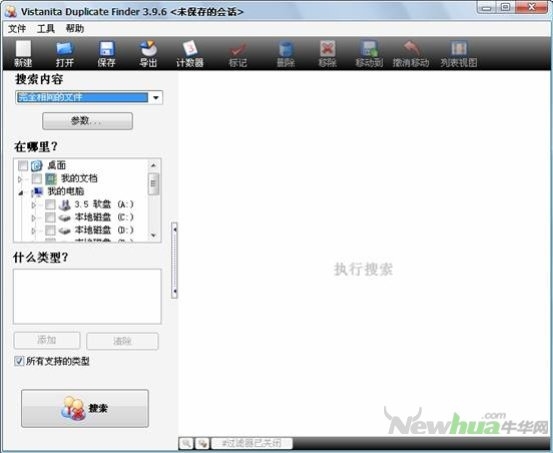Expand the 3.5 软盘 (A:) node

coord(34,205)
